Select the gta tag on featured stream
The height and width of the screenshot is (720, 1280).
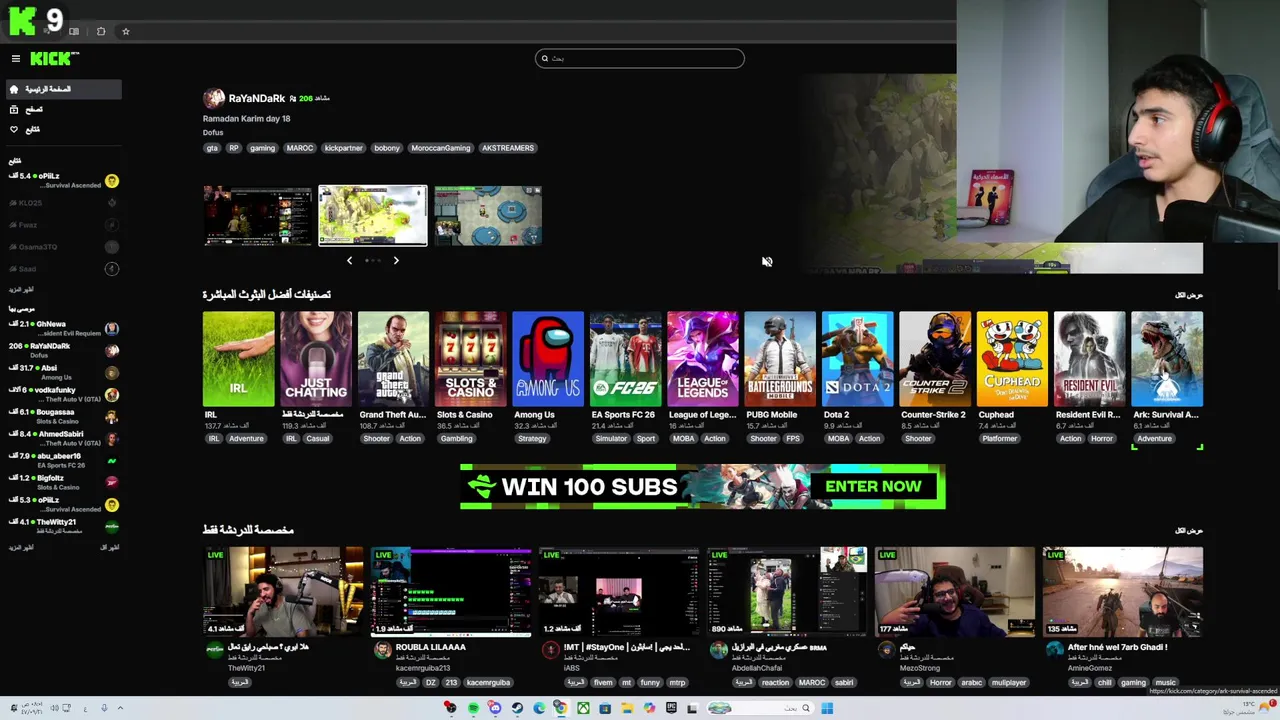click(211, 148)
